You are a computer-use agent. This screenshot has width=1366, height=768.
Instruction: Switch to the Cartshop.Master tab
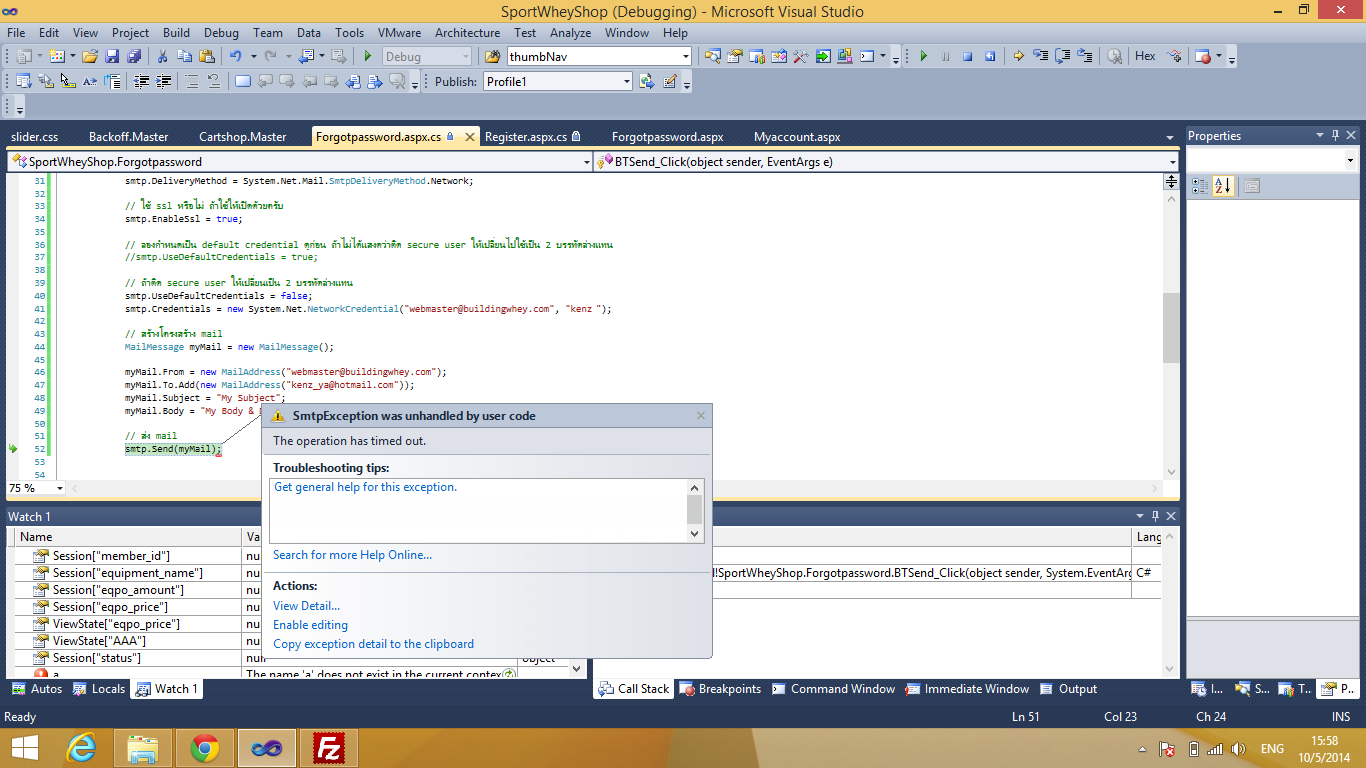click(242, 136)
